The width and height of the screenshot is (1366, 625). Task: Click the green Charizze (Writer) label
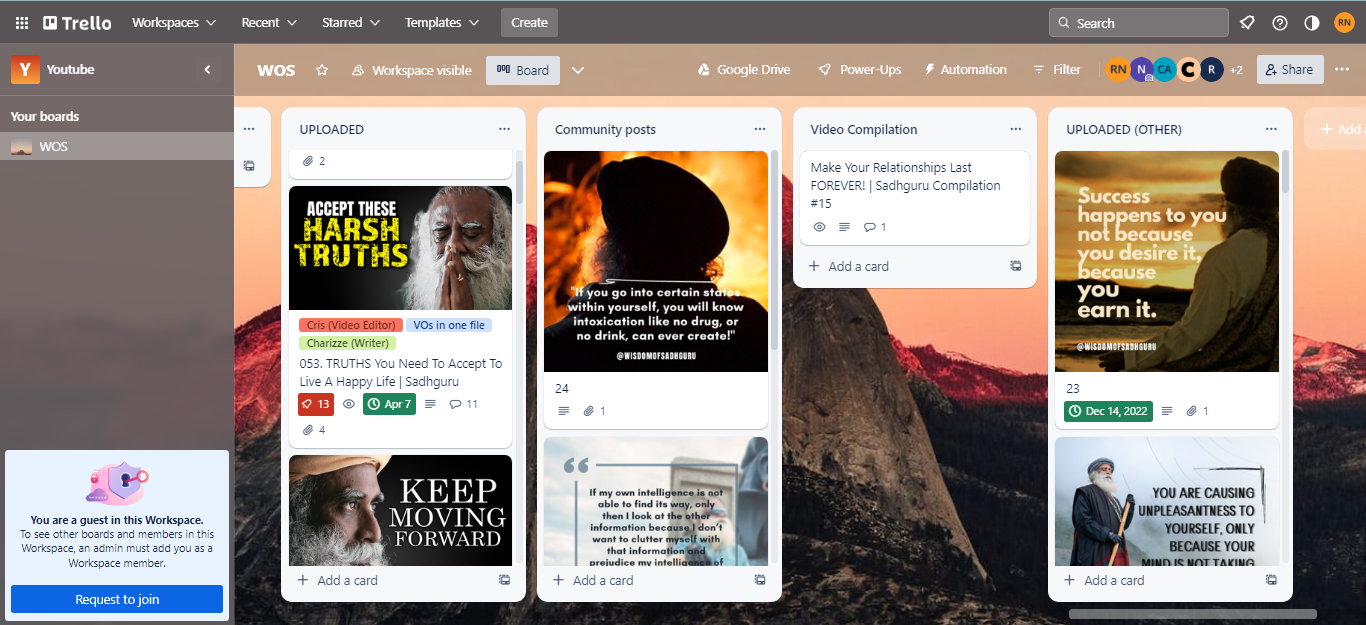pyautogui.click(x=347, y=343)
